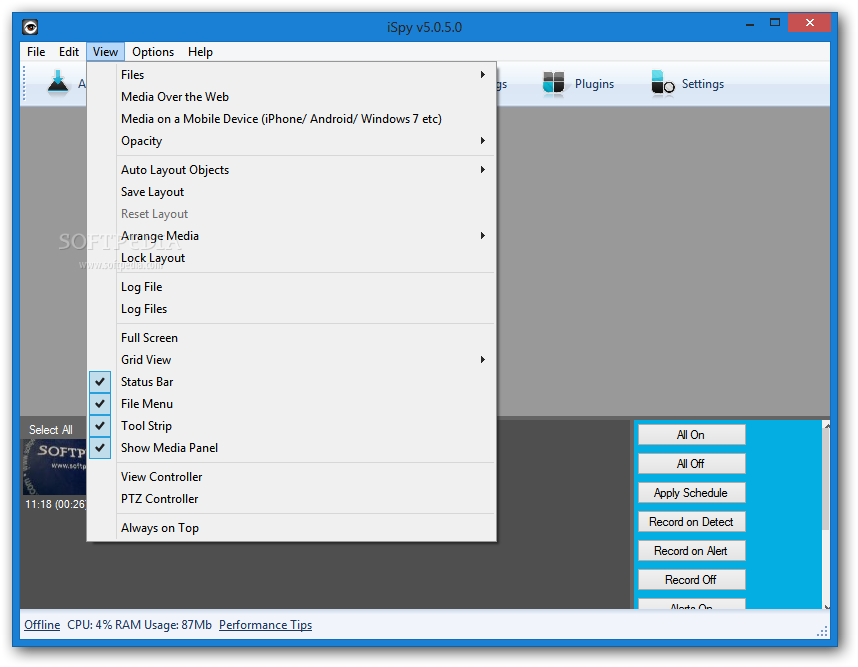Viewport: 858px width, 667px height.
Task: Uncheck Show Media Panel option
Action: coord(100,448)
